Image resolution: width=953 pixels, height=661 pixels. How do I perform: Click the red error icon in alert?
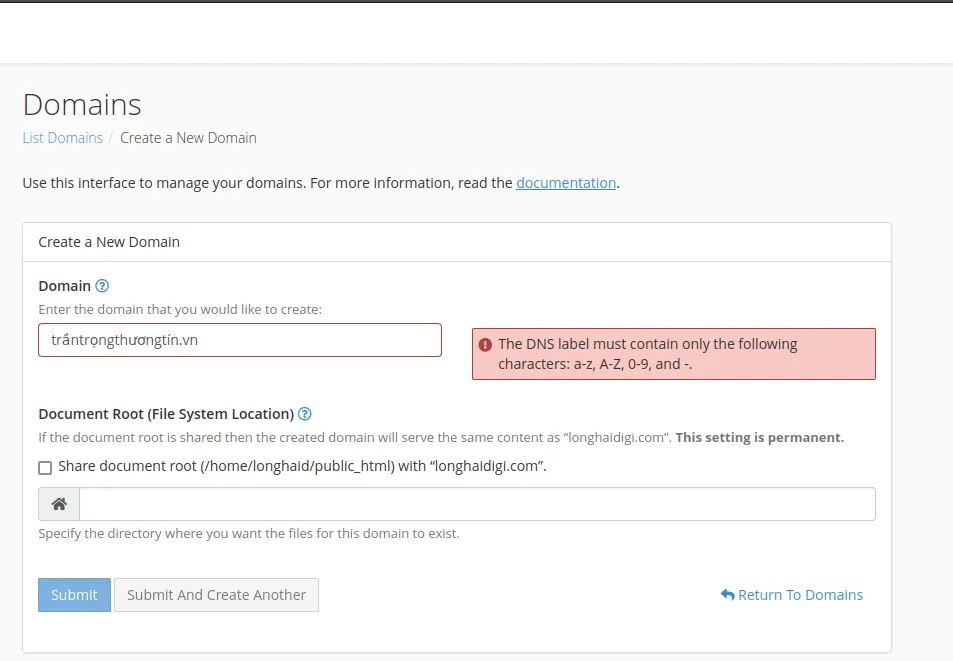[x=486, y=345]
